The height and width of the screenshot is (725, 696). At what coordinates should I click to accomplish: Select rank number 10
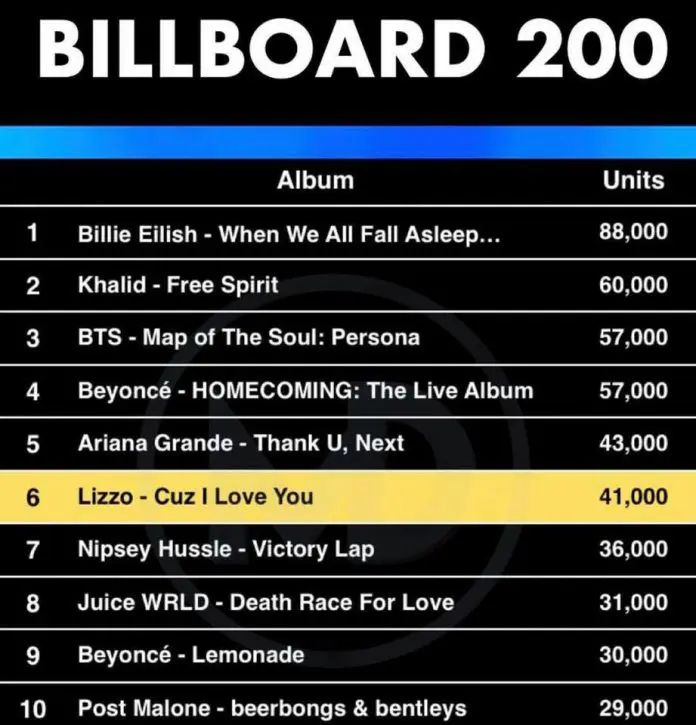click(33, 710)
